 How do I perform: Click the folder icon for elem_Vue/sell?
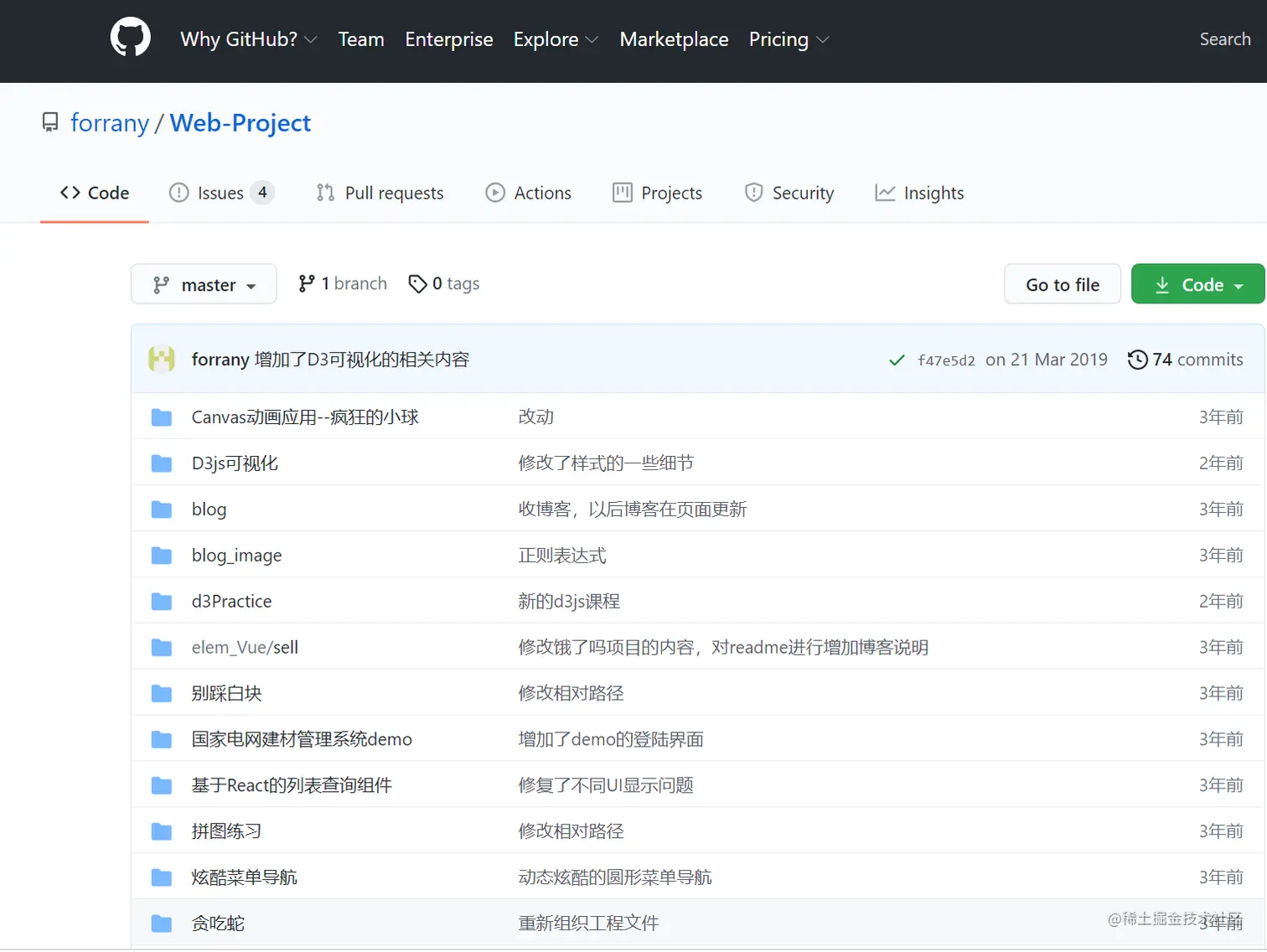162,648
